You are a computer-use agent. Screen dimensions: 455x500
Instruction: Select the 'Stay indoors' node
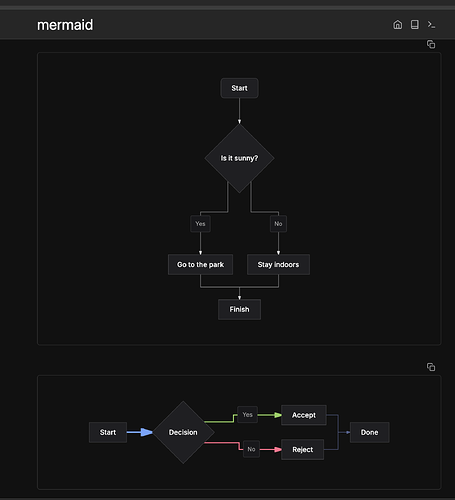click(x=278, y=265)
